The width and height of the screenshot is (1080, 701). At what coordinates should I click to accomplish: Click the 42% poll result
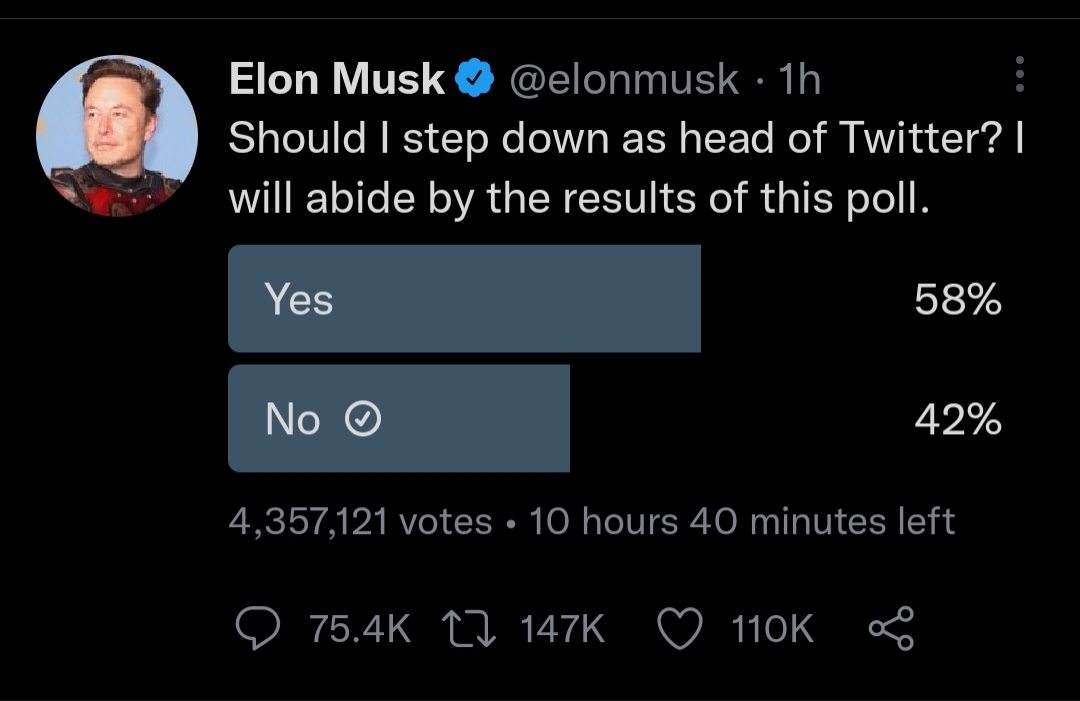(x=957, y=421)
